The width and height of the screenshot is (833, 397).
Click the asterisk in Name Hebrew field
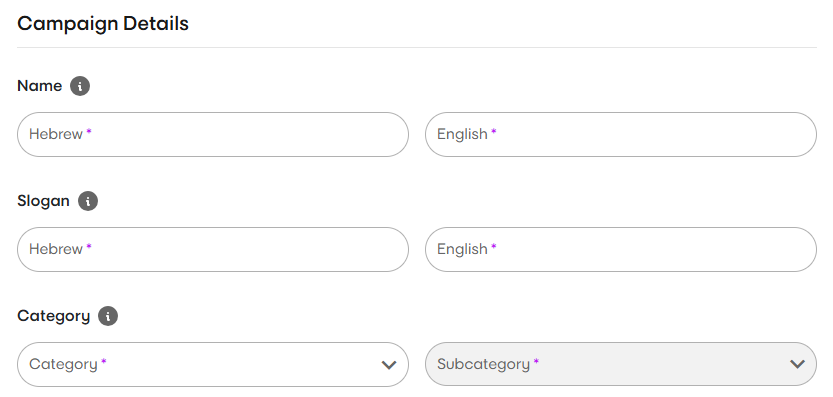[x=89, y=131]
